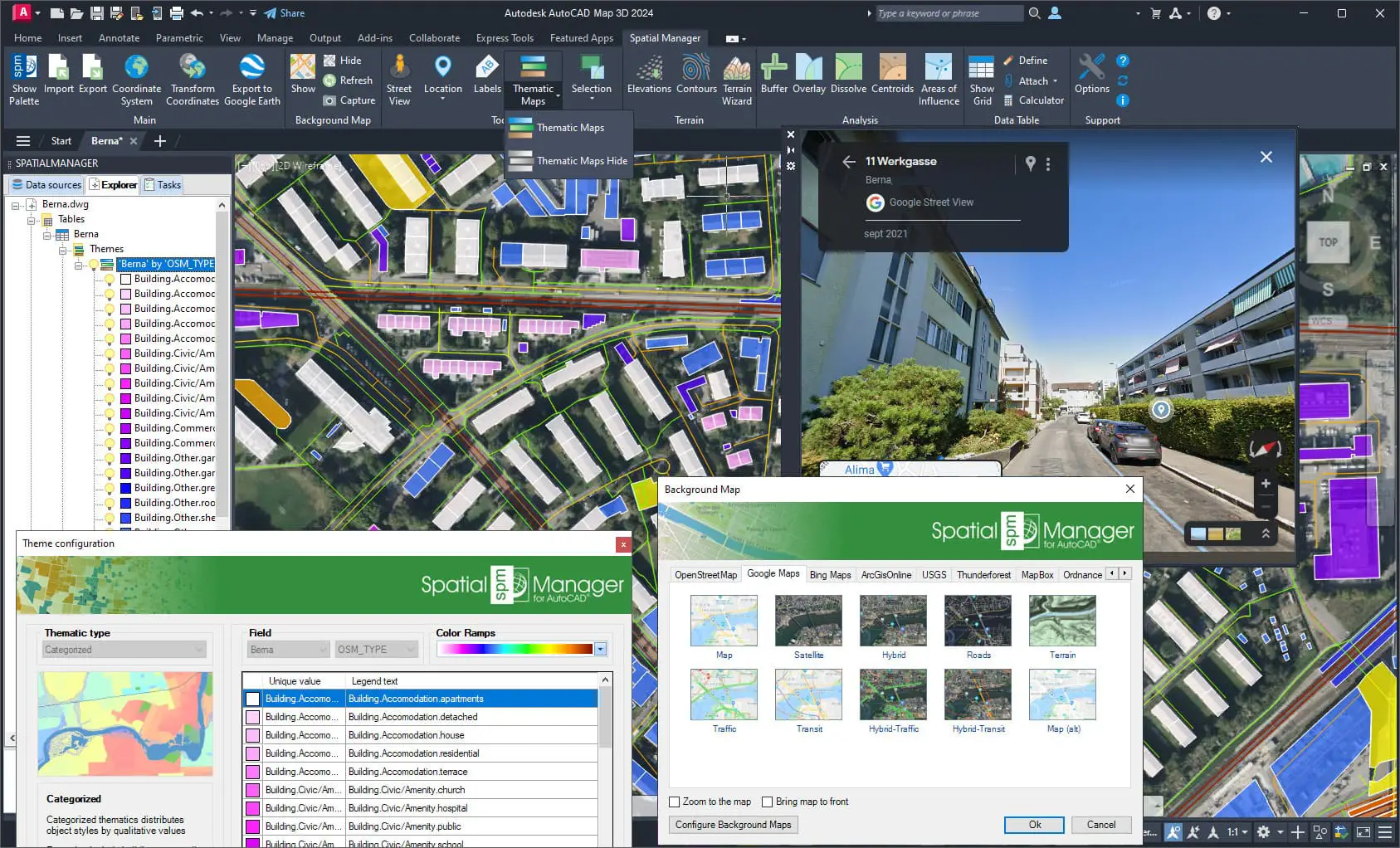Show the background map

coord(303,75)
